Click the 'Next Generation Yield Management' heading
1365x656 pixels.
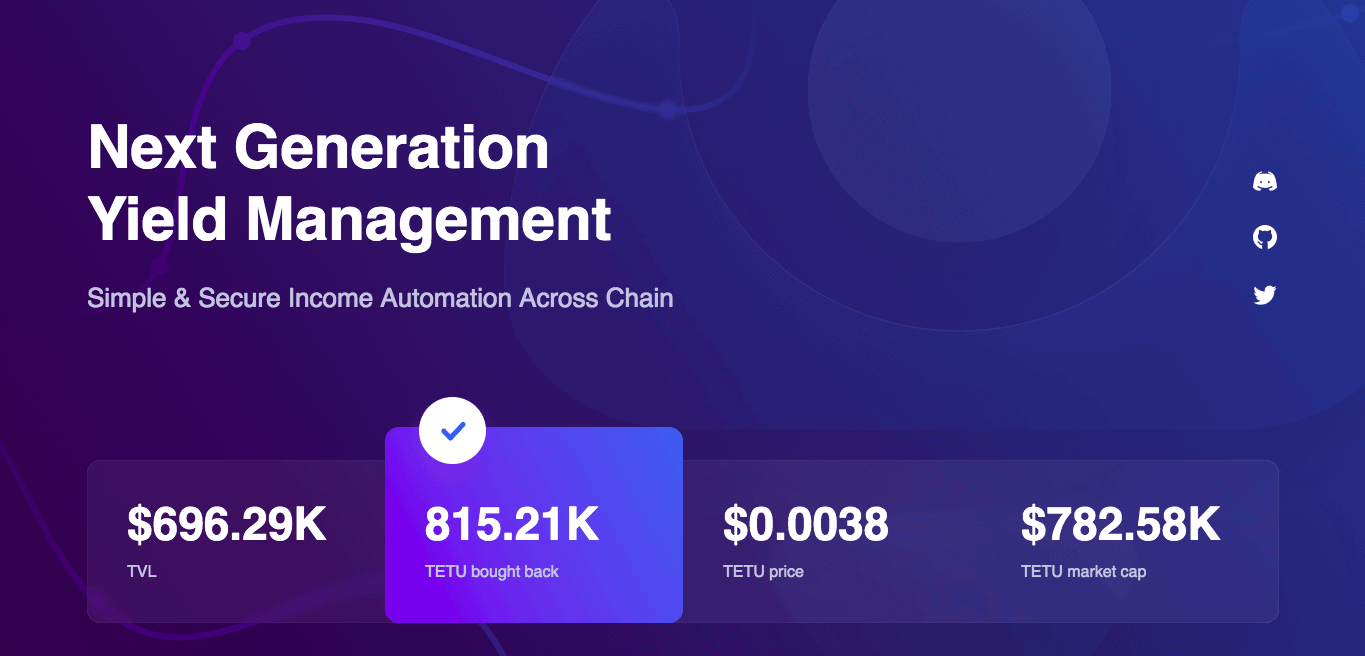(350, 182)
